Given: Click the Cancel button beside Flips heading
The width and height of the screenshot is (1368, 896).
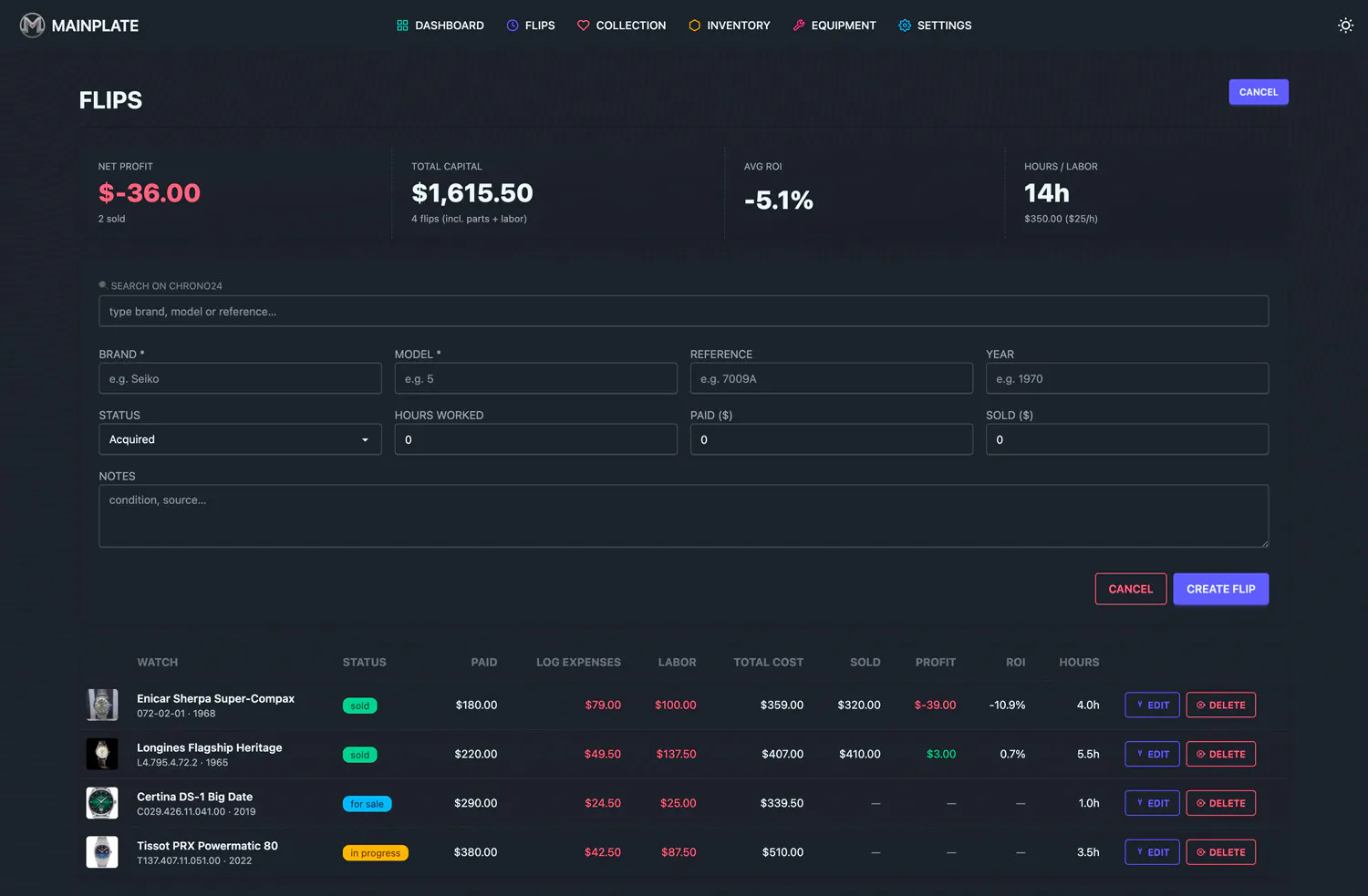Looking at the screenshot, I should (x=1259, y=92).
